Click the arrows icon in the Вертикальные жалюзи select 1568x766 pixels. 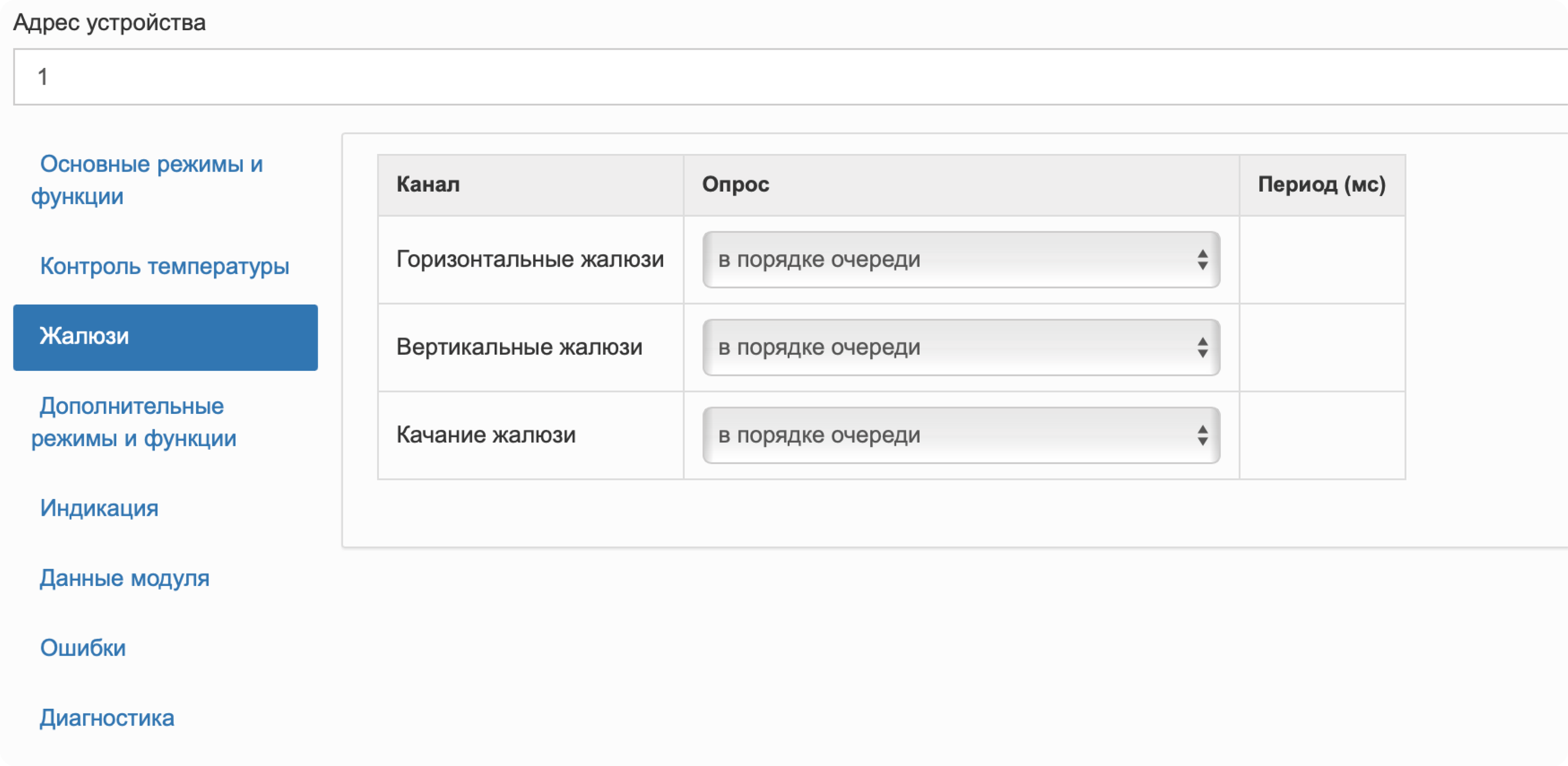pyautogui.click(x=1202, y=347)
